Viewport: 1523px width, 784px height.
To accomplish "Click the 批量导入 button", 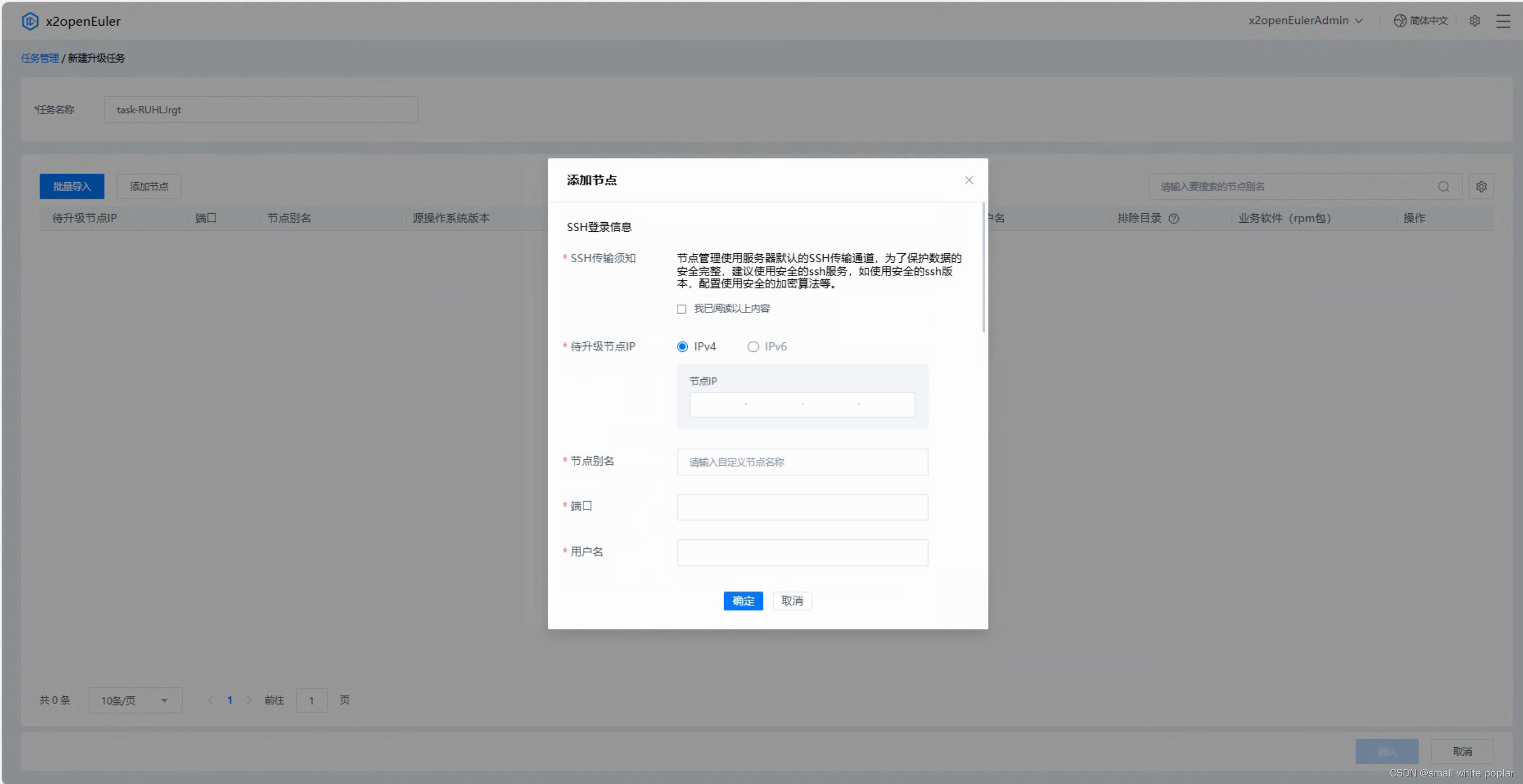I will coord(72,187).
